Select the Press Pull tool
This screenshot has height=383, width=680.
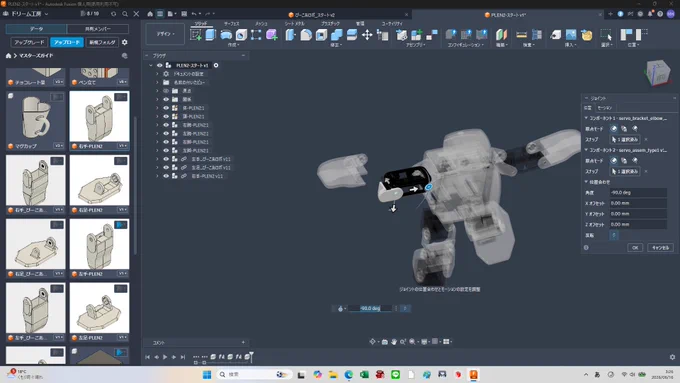[x=291, y=35]
